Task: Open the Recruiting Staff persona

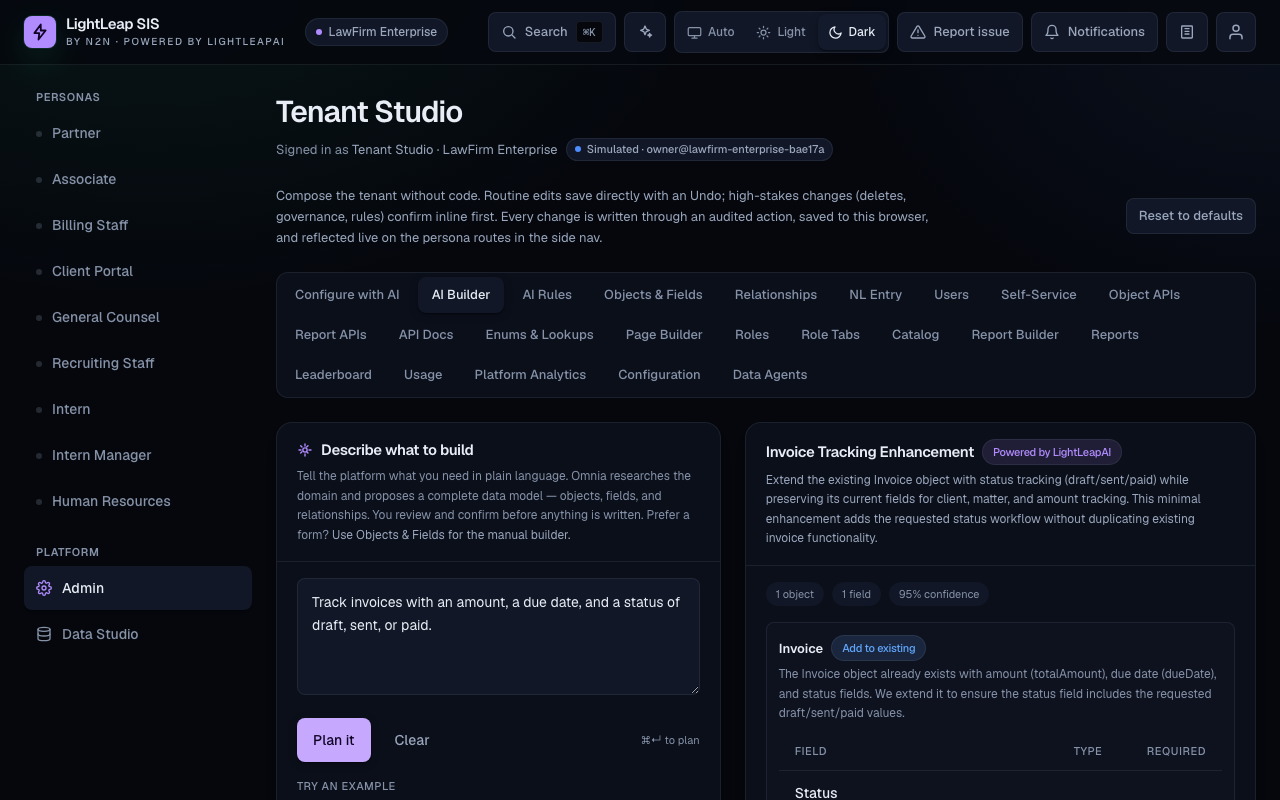Action: (x=138, y=363)
